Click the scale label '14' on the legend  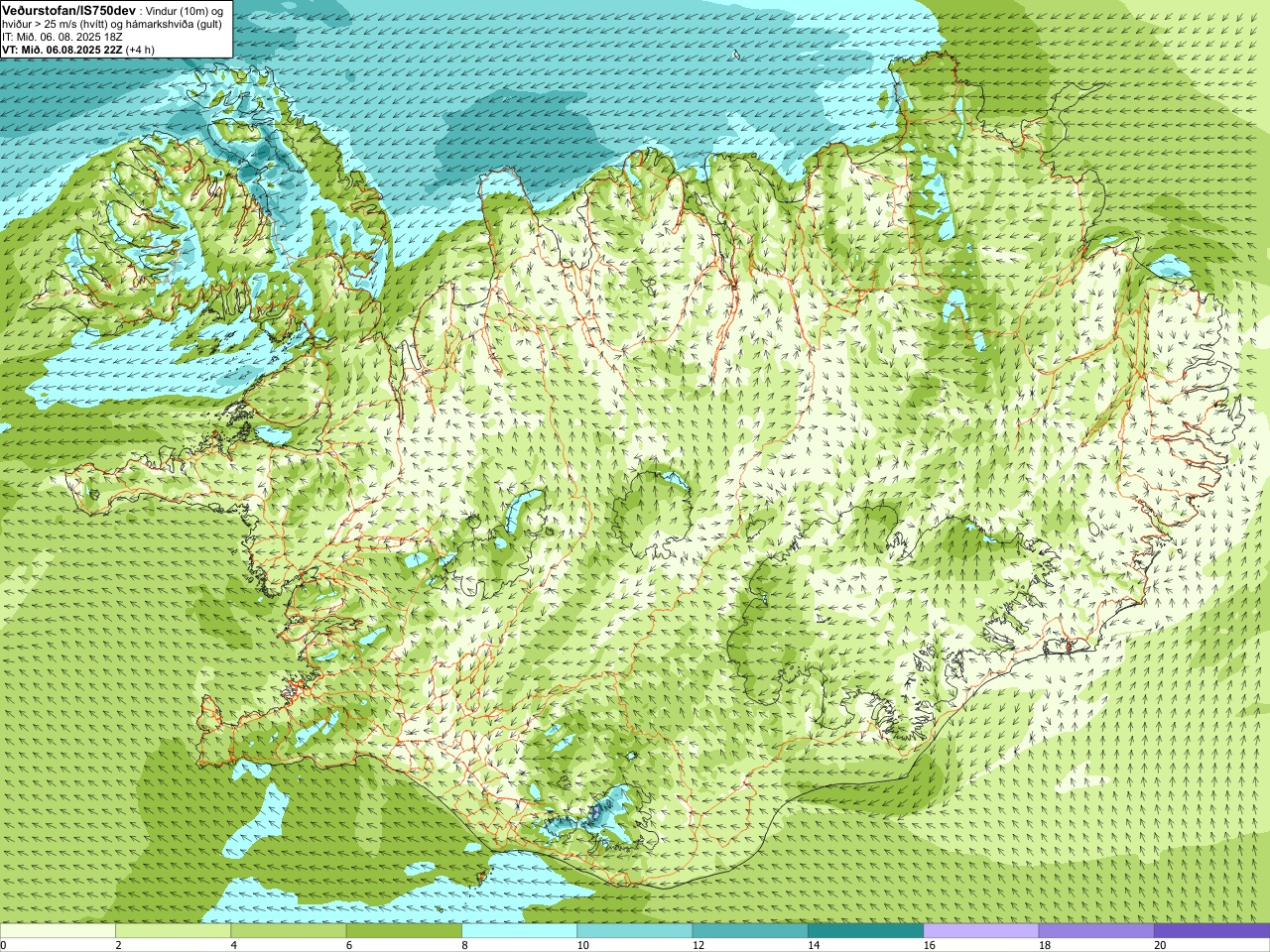(814, 945)
